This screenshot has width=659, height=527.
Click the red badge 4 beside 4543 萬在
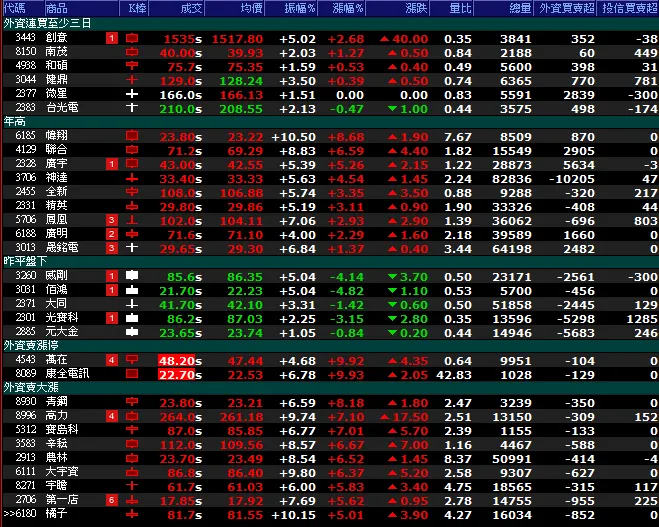pos(112,361)
